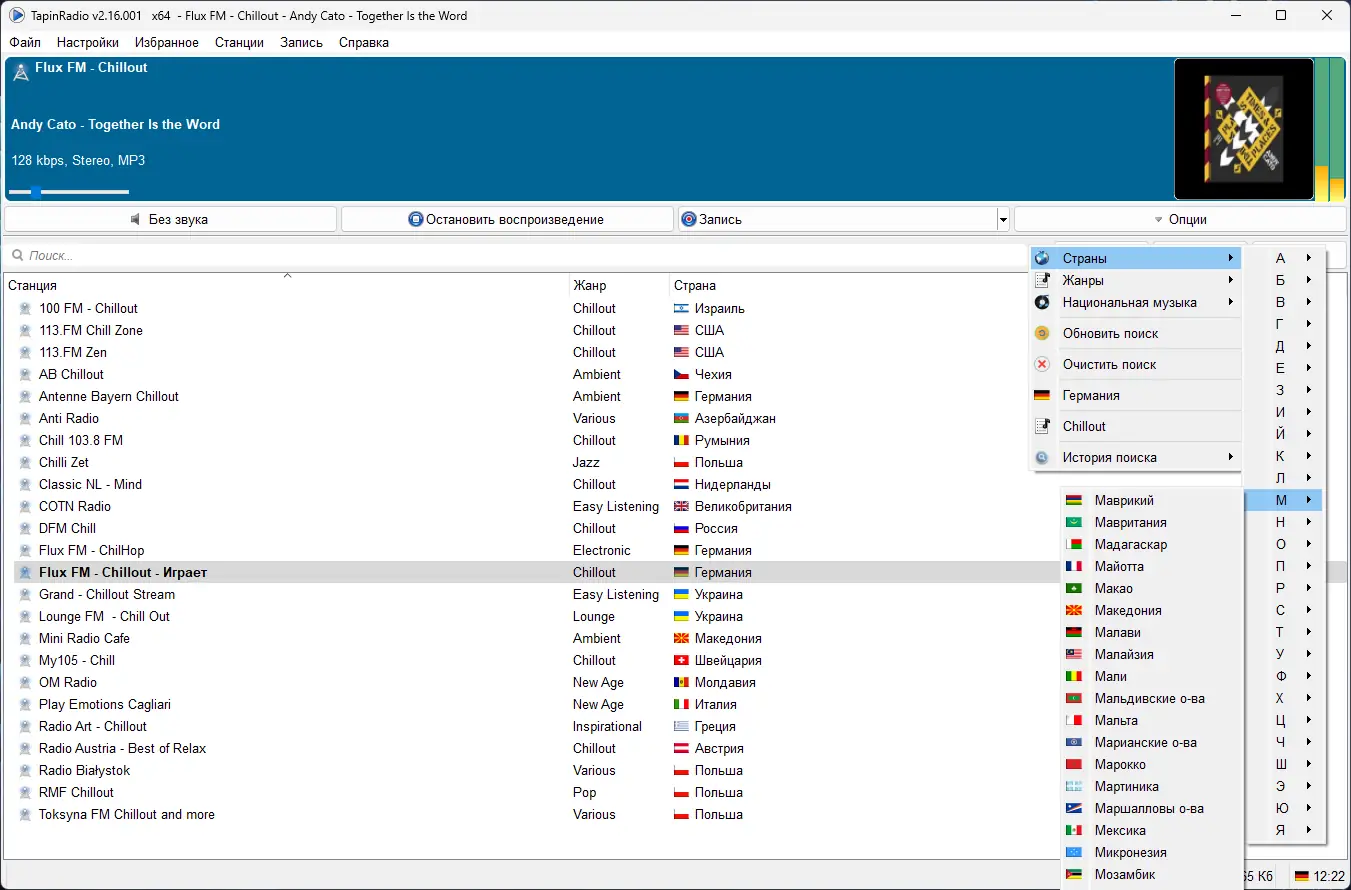Screen dimensions: 1351x890
Task: Click the Maldives flag icon in the submenu
Action: pyautogui.click(x=1074, y=698)
